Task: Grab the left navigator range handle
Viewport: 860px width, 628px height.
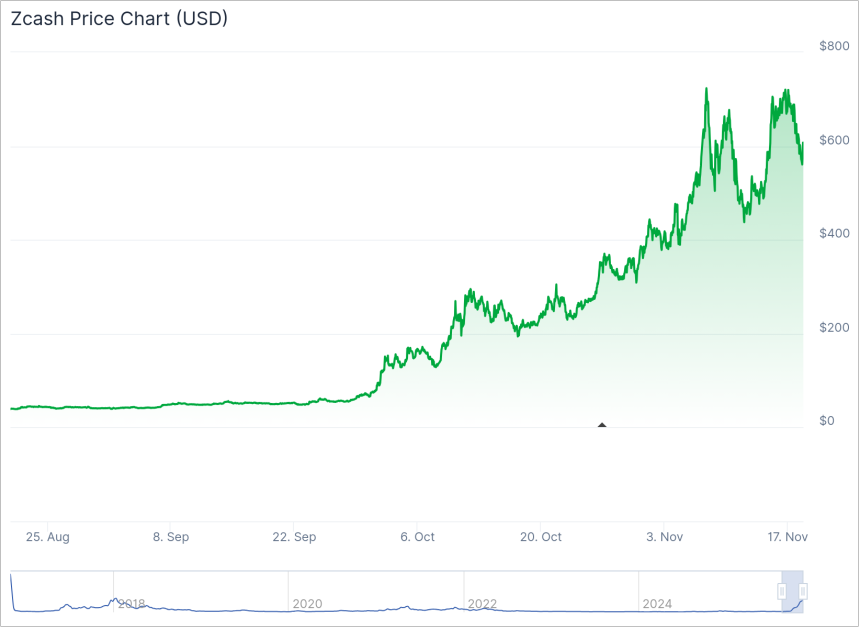Action: (x=782, y=591)
